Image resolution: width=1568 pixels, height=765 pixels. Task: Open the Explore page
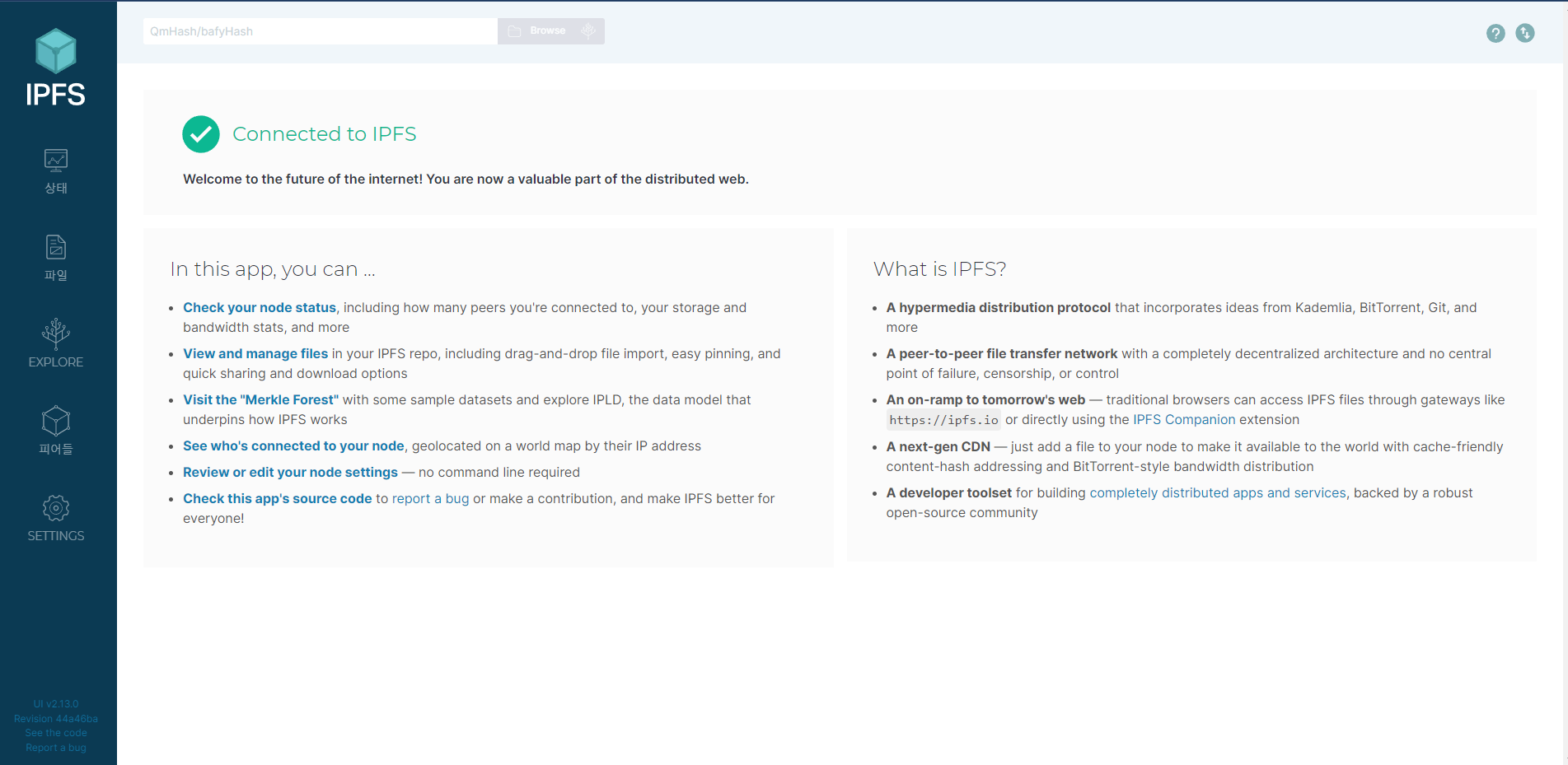(x=56, y=344)
